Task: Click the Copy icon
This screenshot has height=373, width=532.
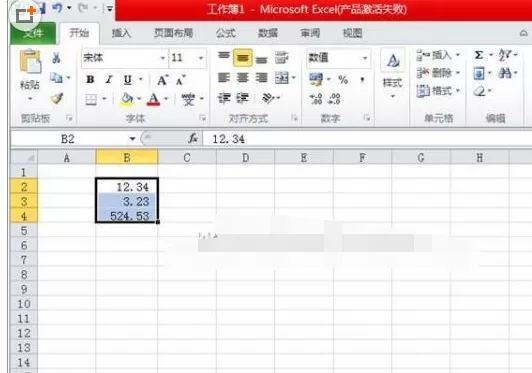Action: [x=56, y=78]
